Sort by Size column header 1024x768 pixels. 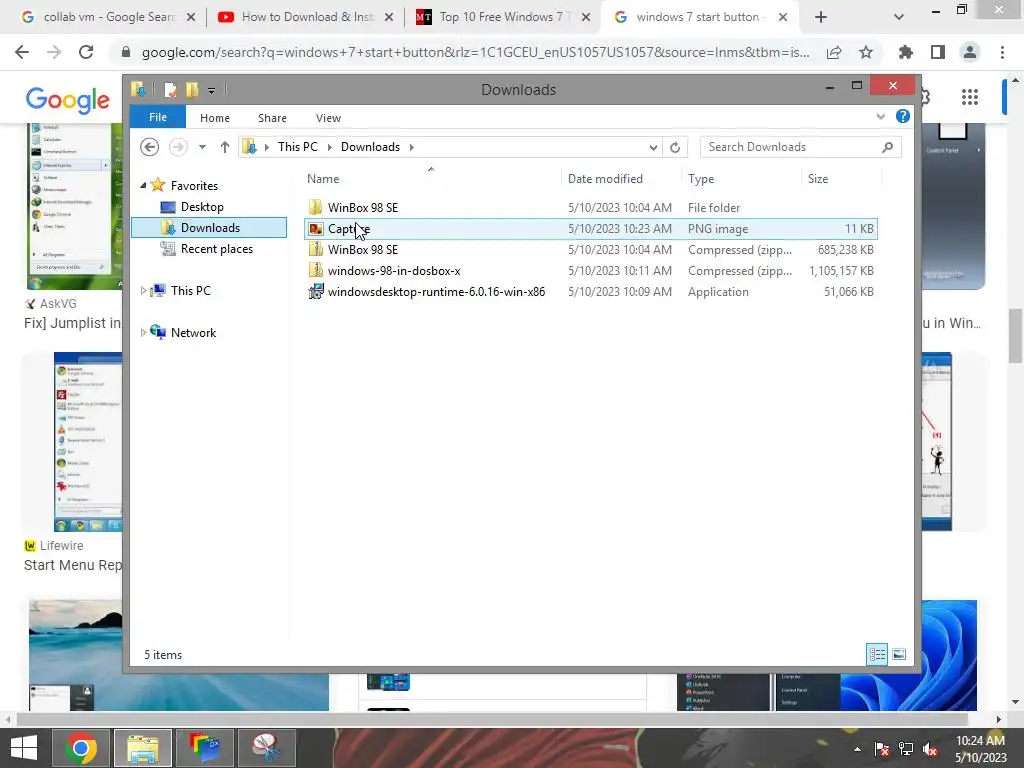tap(818, 178)
